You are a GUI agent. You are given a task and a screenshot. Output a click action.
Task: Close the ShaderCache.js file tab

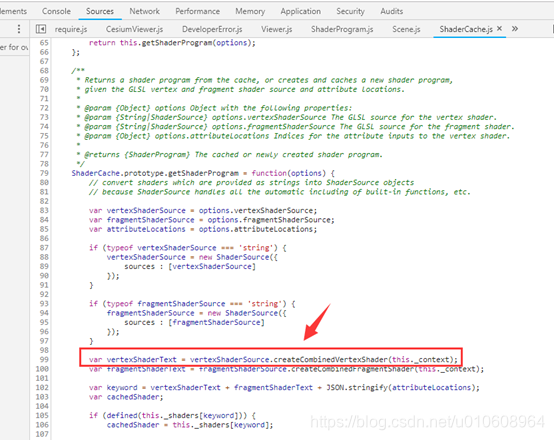499,29
